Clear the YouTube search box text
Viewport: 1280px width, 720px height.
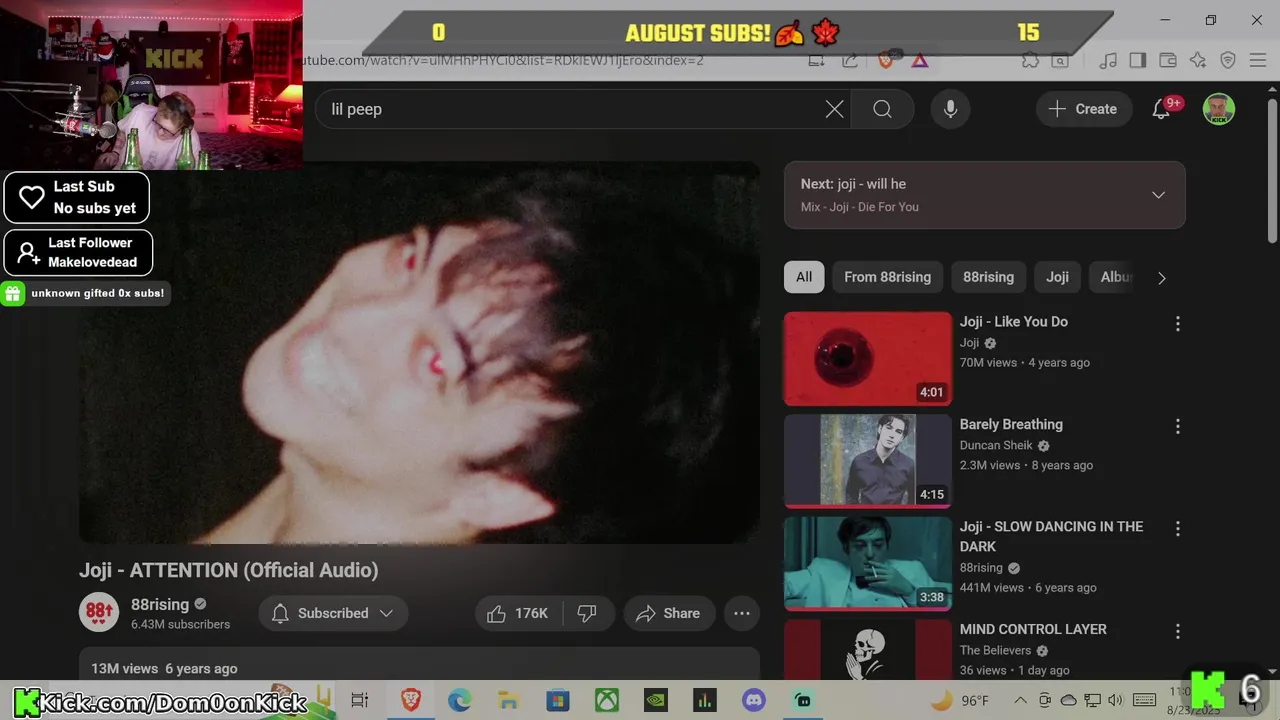coord(834,109)
